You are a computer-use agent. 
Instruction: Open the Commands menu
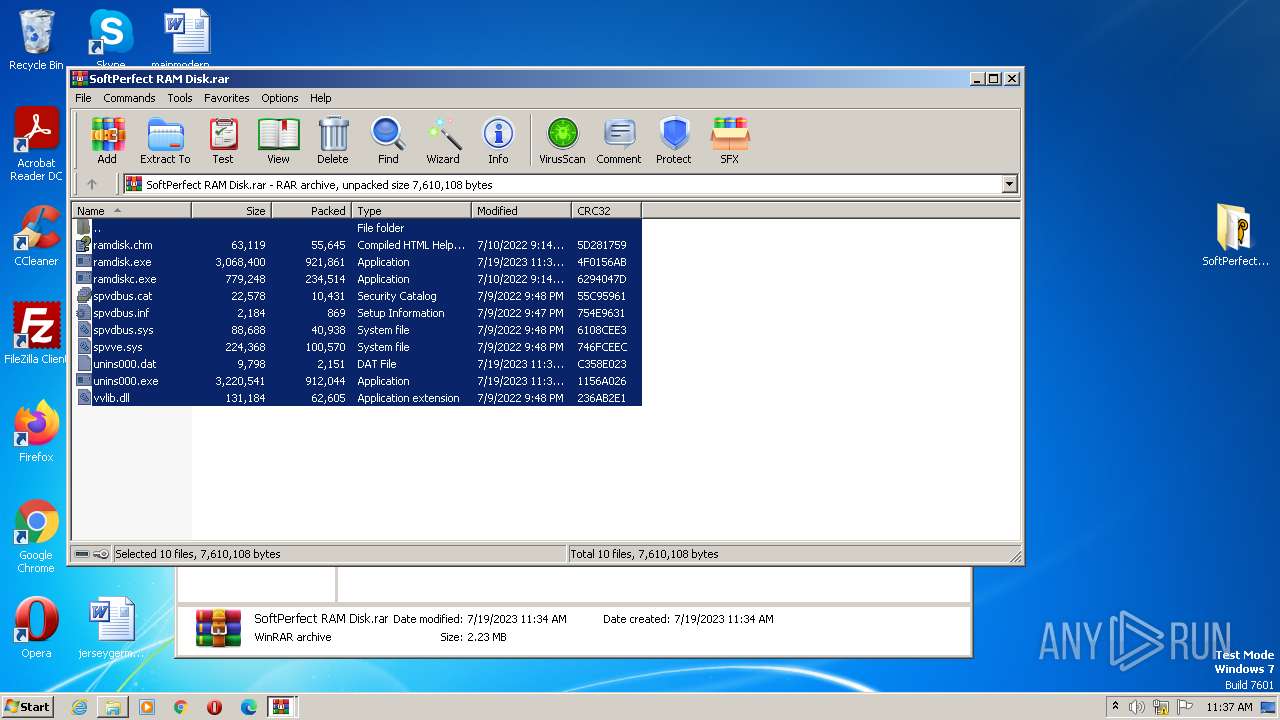tap(129, 98)
